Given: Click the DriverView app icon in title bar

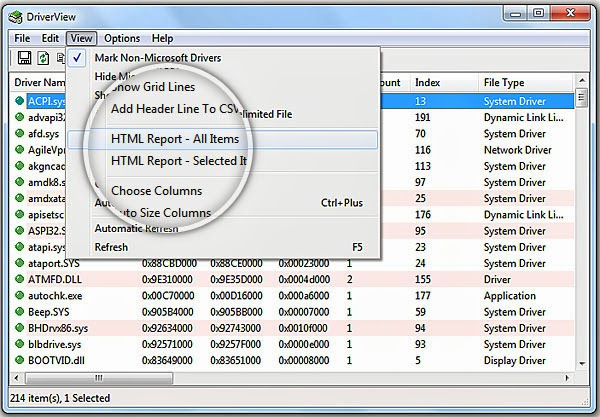Looking at the screenshot, I should (x=16, y=17).
